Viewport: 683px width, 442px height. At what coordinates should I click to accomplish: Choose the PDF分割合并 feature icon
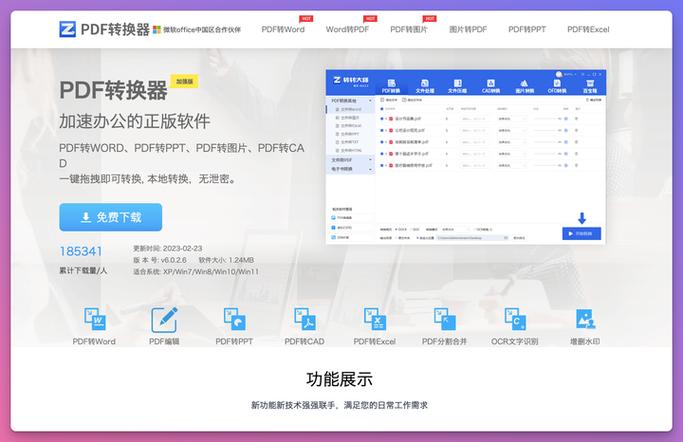coord(445,320)
